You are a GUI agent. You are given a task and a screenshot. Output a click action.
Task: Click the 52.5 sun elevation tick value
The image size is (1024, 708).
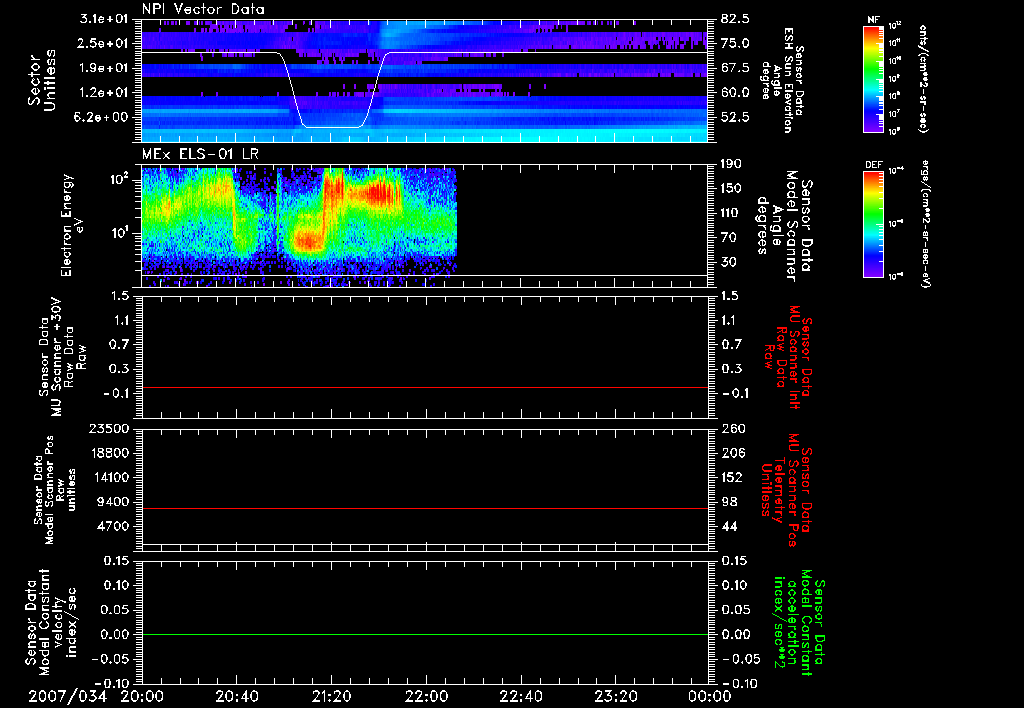click(735, 117)
